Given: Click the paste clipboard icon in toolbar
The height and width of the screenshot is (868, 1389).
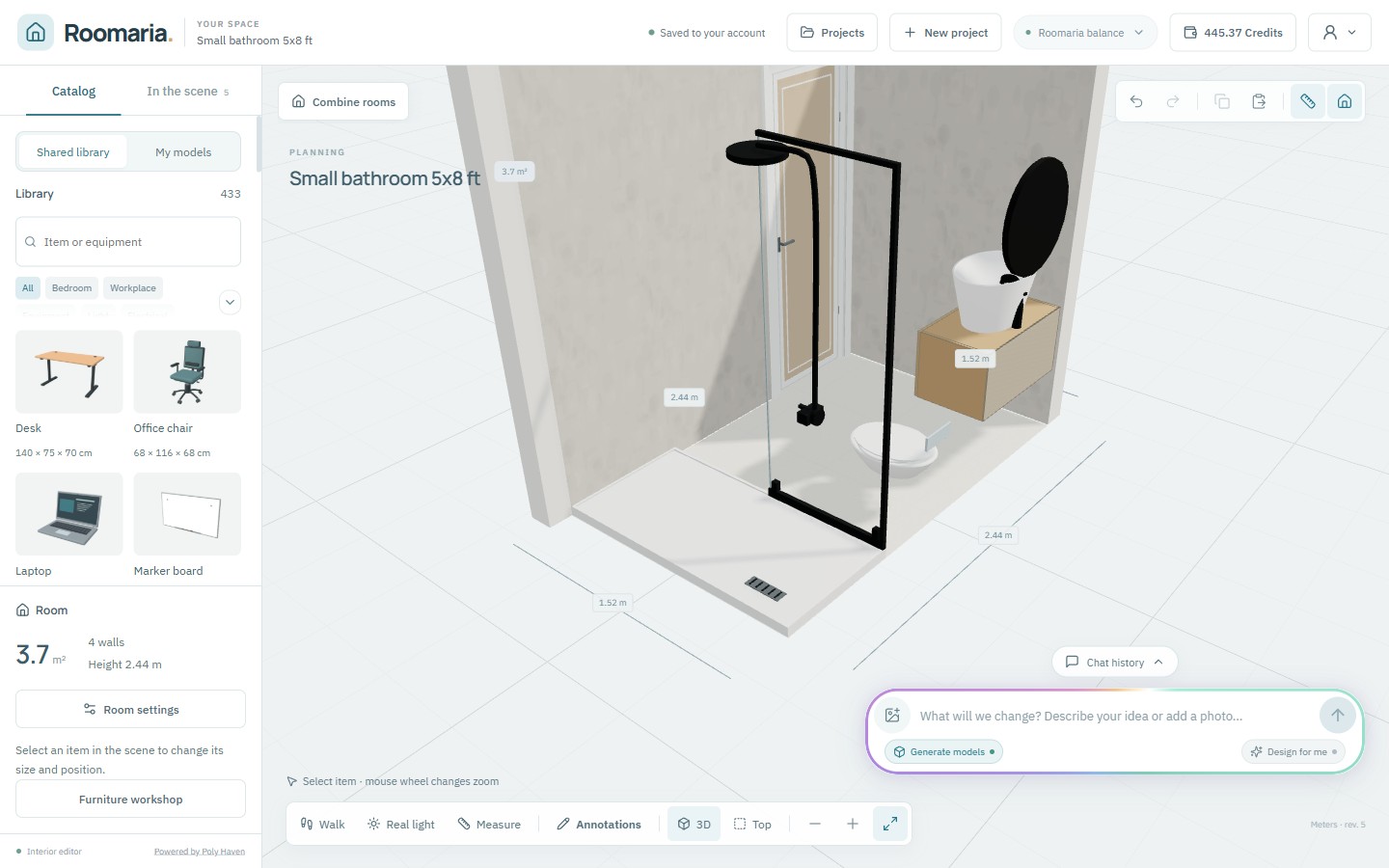Looking at the screenshot, I should [1259, 101].
